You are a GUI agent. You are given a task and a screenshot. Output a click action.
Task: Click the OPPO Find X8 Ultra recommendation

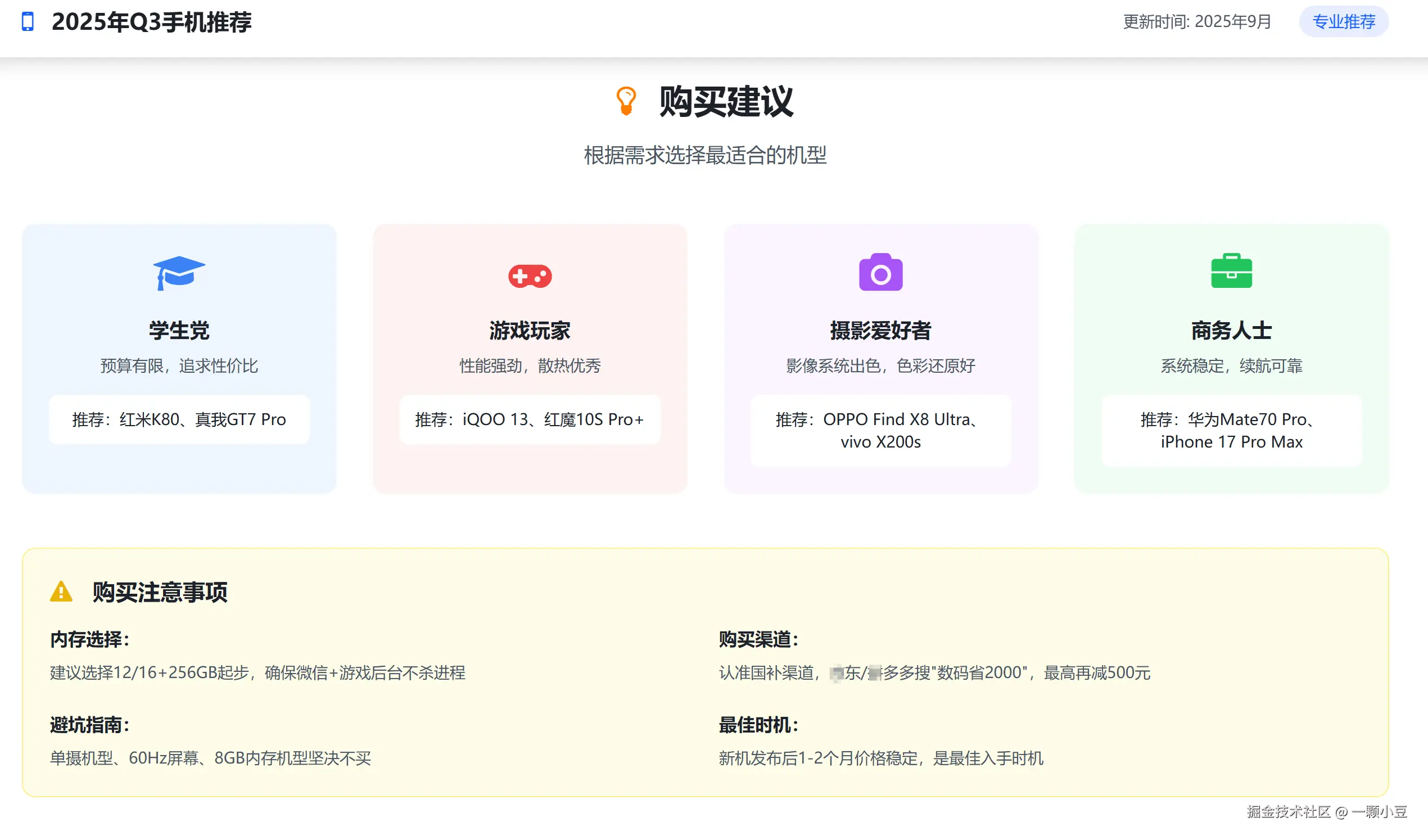tap(880, 430)
